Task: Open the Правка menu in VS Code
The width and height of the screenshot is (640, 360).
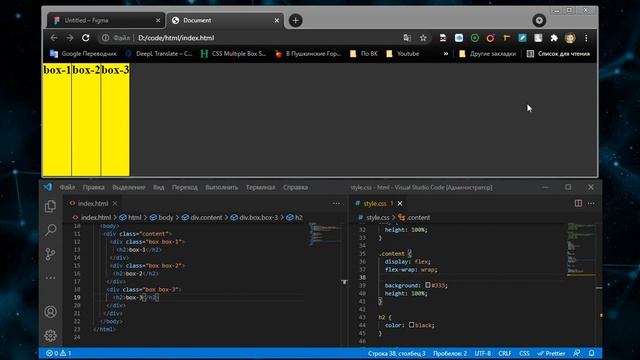Action: (x=93, y=187)
